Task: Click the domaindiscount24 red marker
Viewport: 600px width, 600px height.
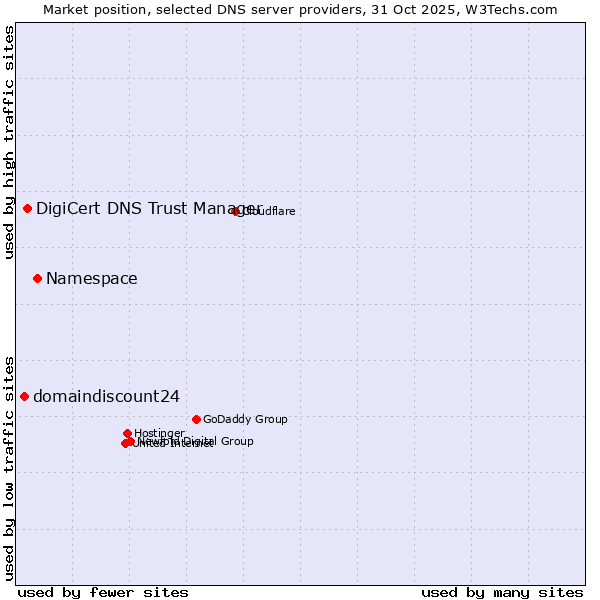Action: click(25, 396)
